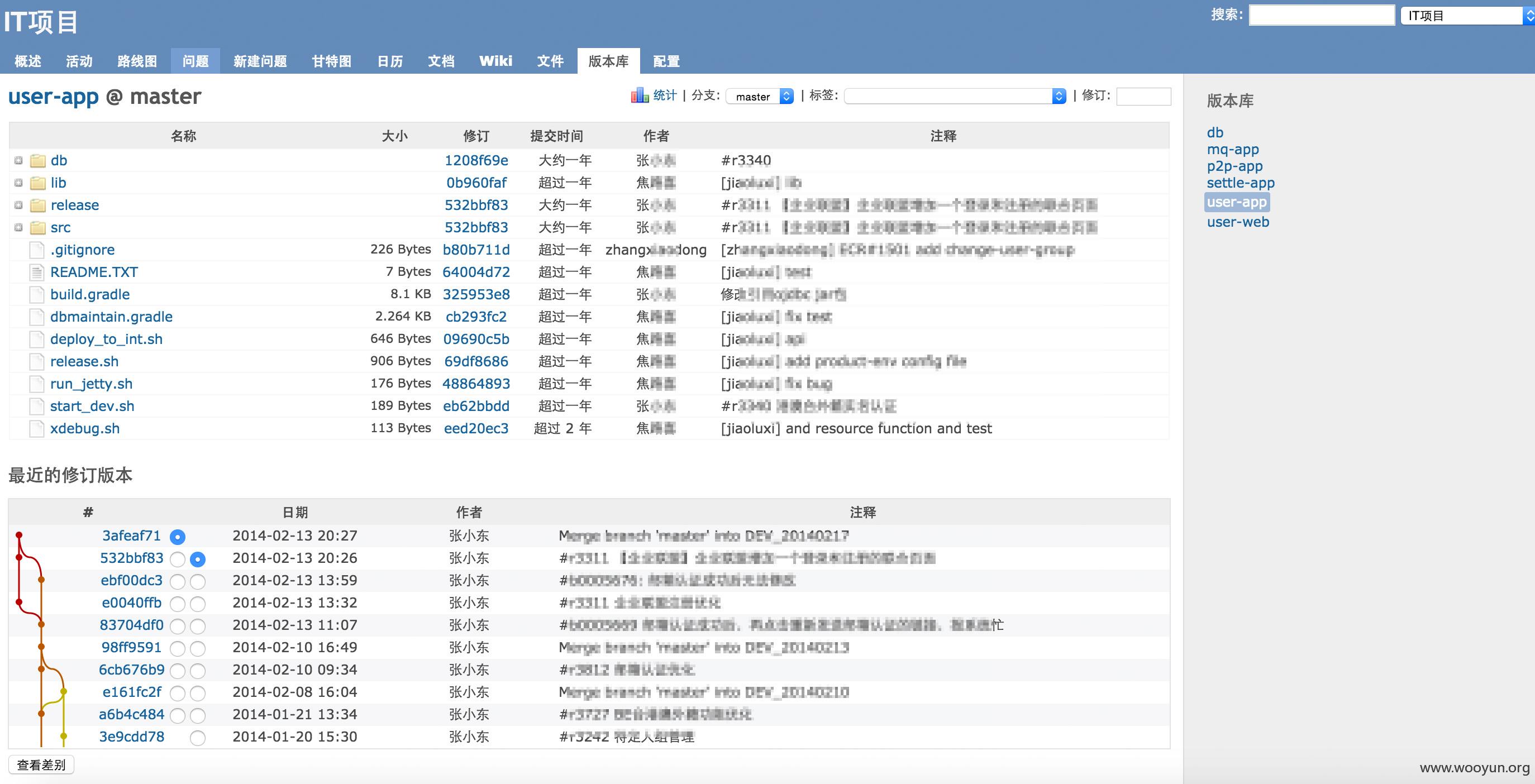Viewport: 1535px width, 784px height.
Task: Open the db repository sidebar link
Action: tap(1215, 133)
